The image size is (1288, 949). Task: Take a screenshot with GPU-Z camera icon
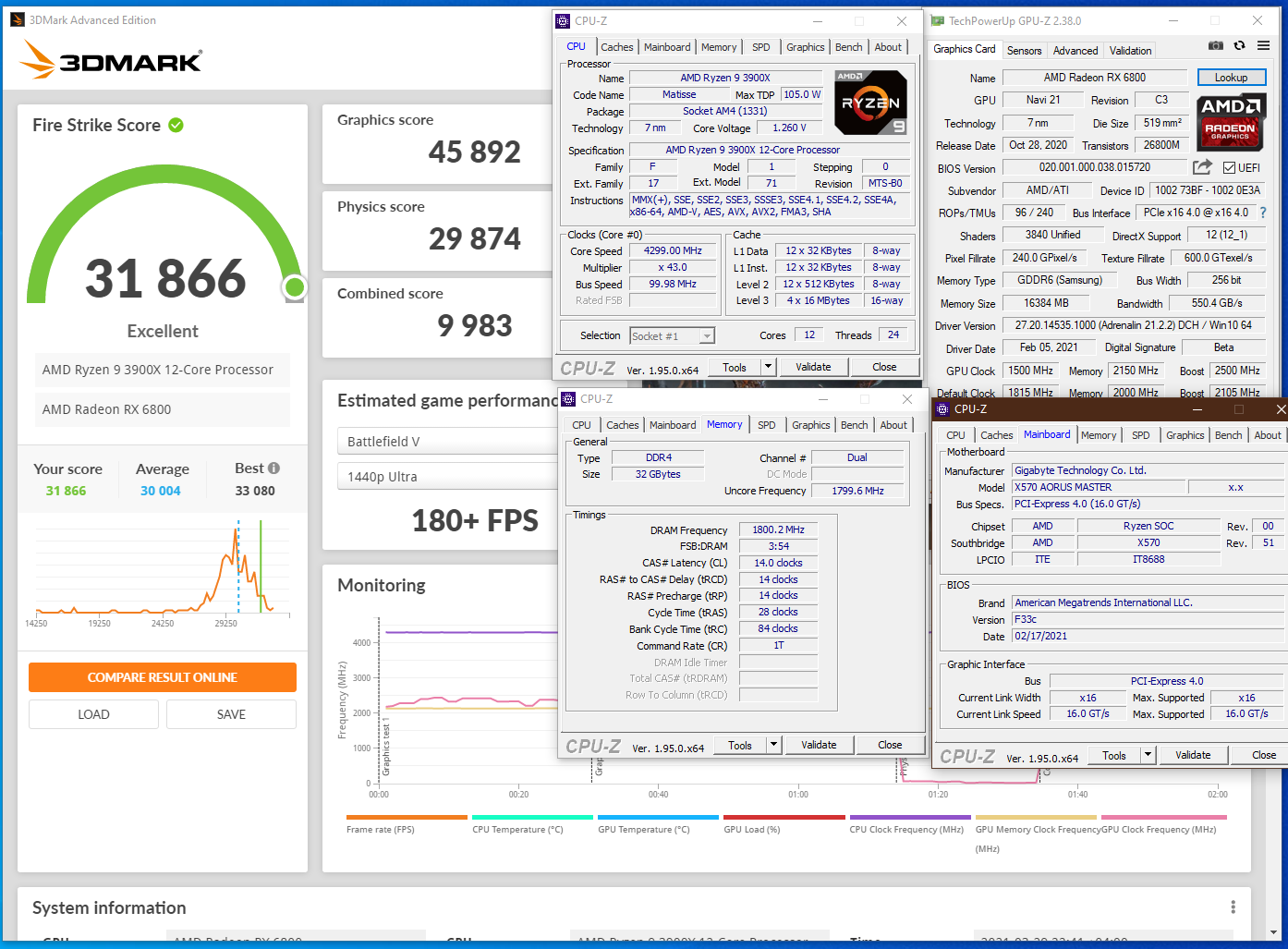1216,45
